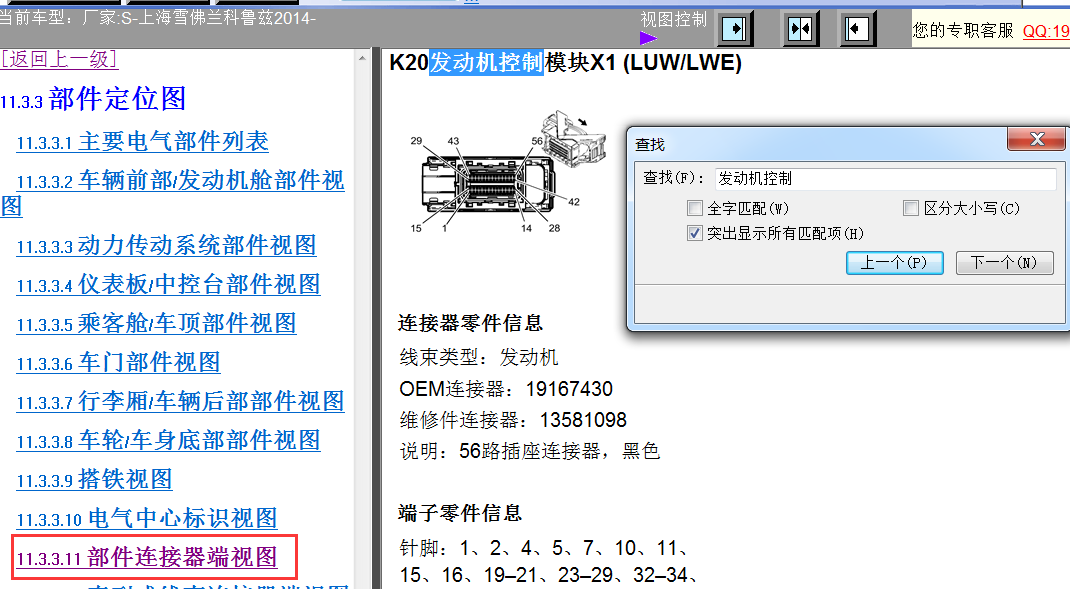Click the 11.3.3 部件定位图 heading
The image size is (1070, 589).
(93, 99)
